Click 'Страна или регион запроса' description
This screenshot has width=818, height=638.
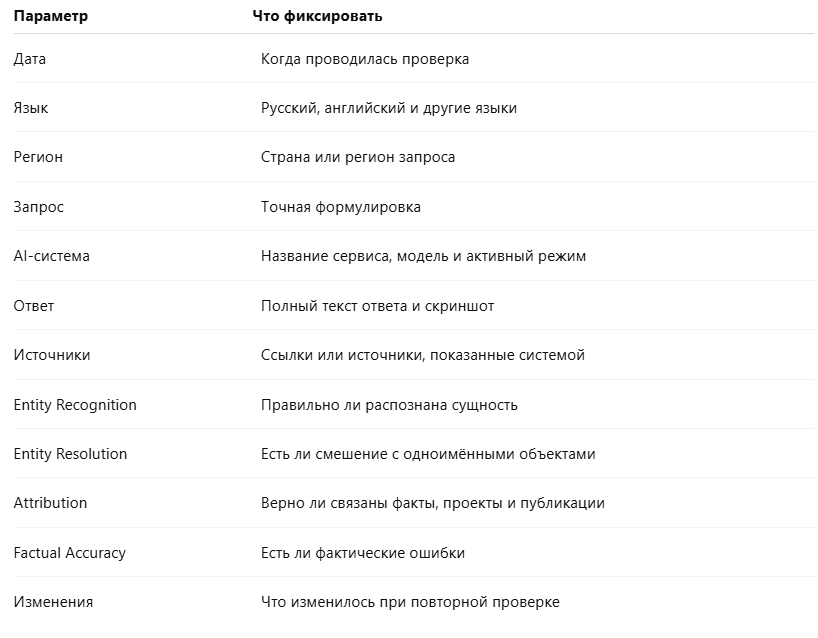(358, 157)
